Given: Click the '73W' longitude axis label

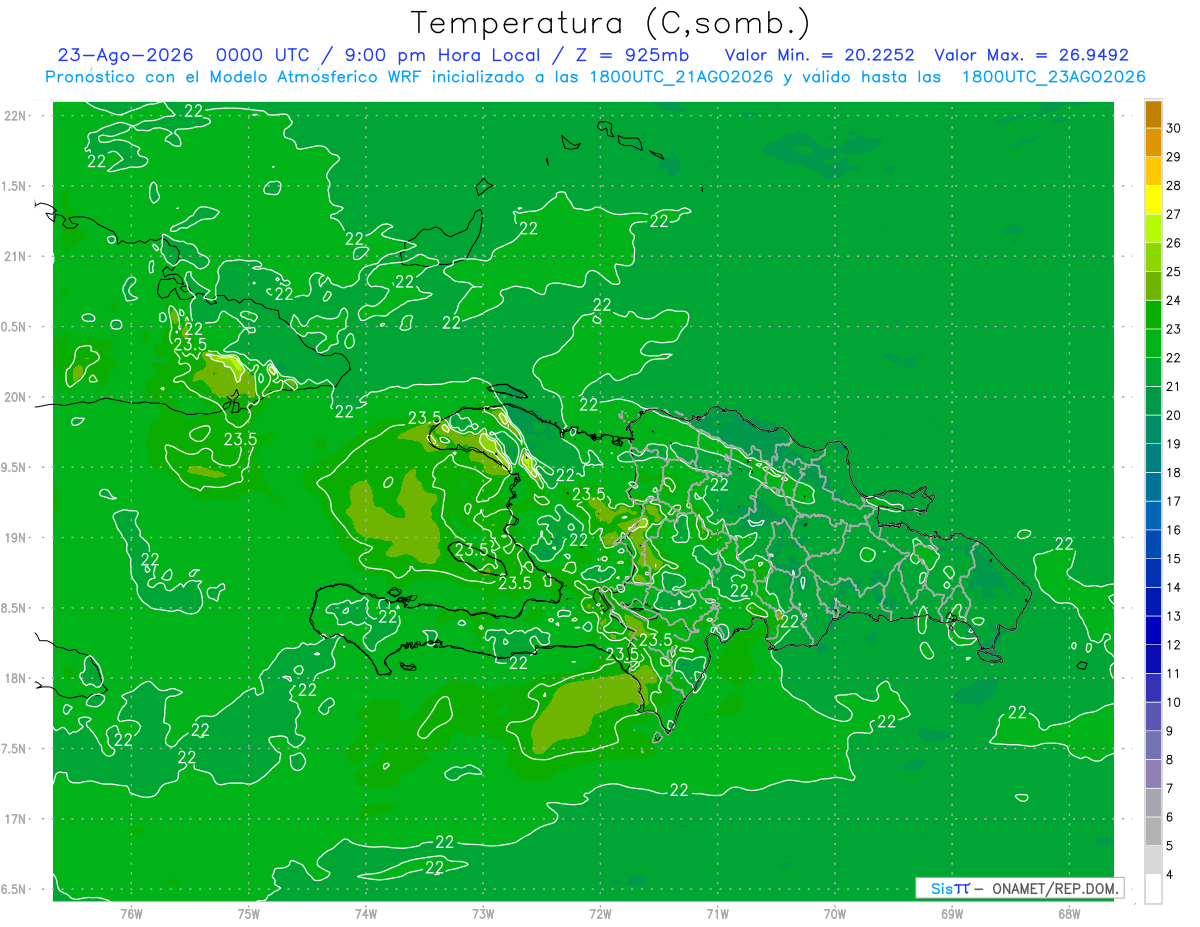Looking at the screenshot, I should (x=483, y=913).
